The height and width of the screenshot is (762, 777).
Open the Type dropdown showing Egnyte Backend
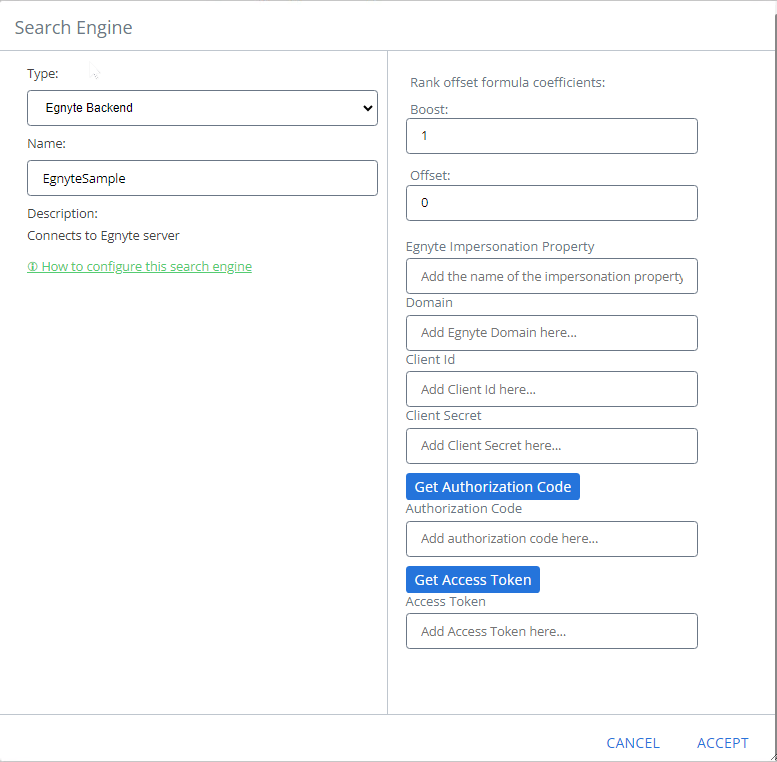pyautogui.click(x=202, y=108)
